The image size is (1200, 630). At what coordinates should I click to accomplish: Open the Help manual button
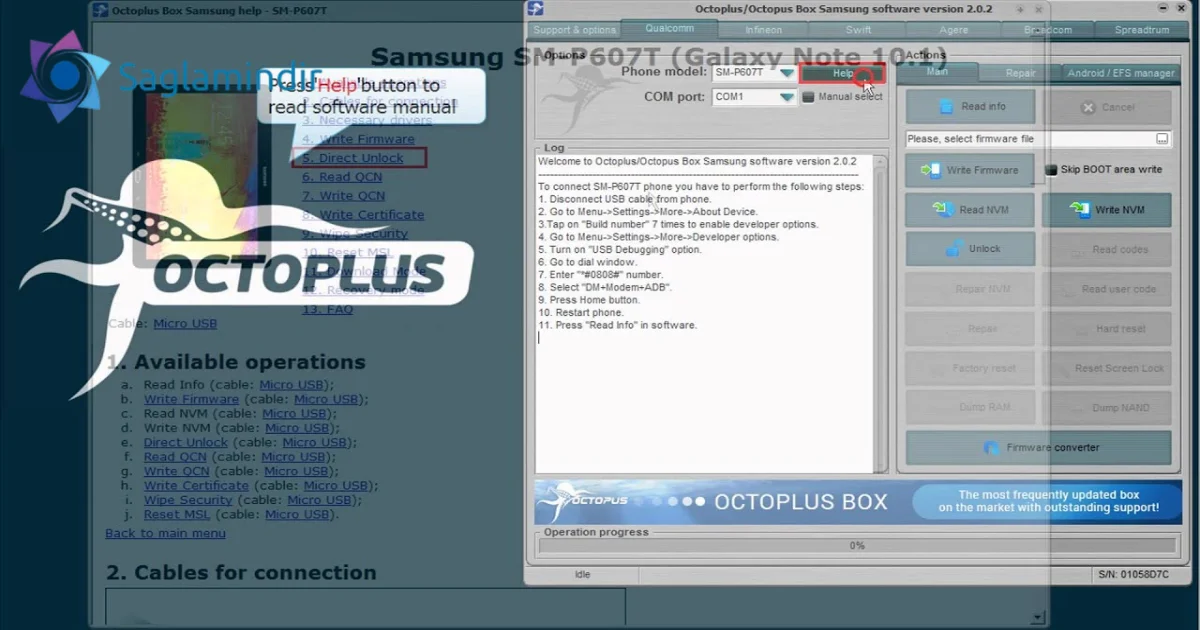[842, 73]
